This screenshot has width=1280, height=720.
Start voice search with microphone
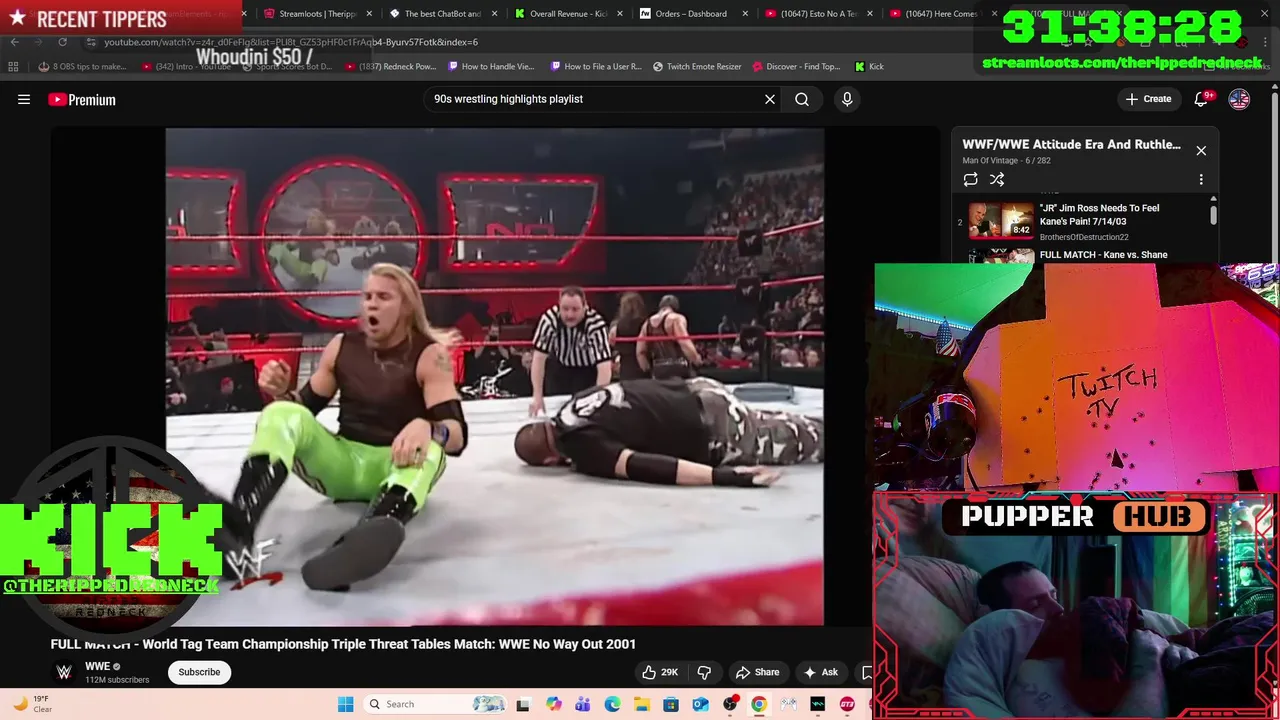click(x=847, y=99)
